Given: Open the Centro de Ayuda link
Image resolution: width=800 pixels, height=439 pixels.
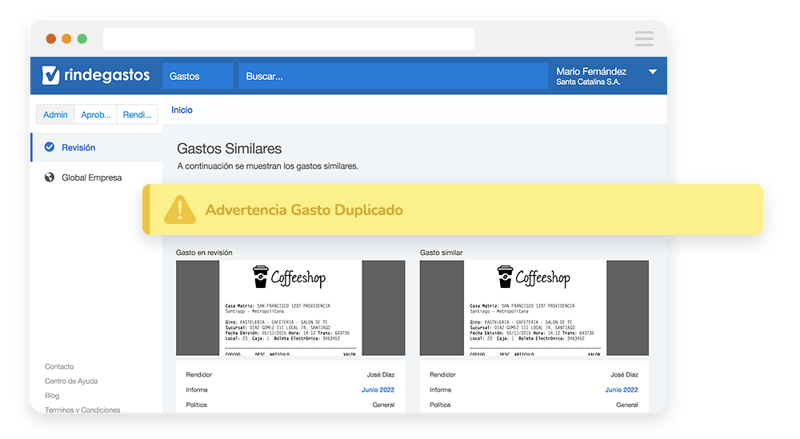Looking at the screenshot, I should pos(71,381).
